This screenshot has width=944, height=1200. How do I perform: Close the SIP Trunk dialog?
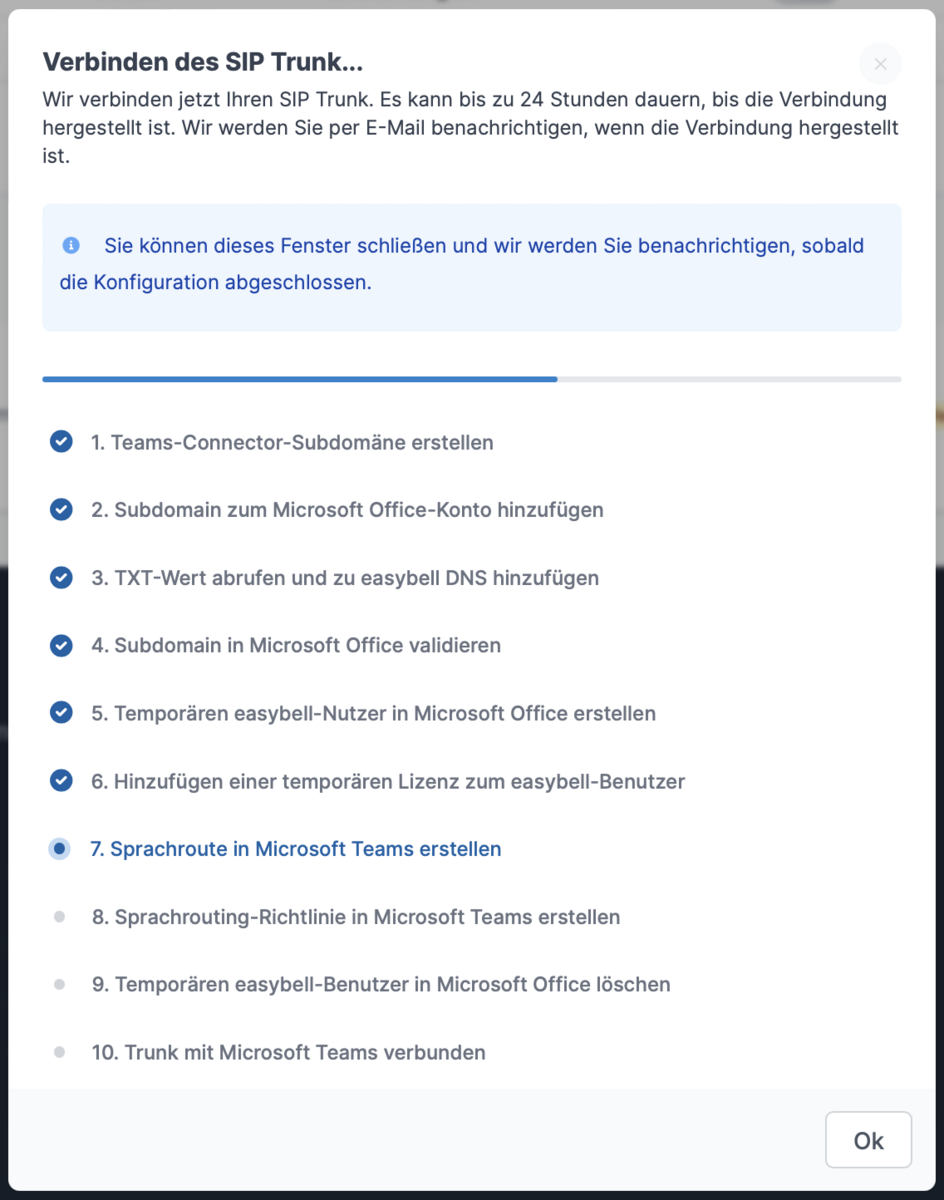tap(880, 65)
